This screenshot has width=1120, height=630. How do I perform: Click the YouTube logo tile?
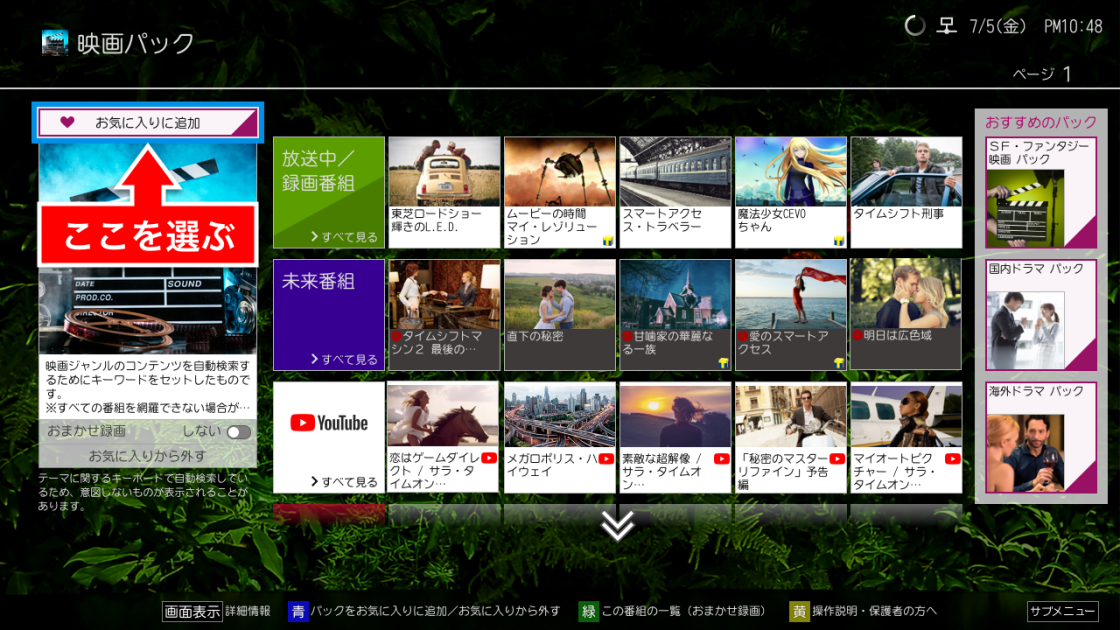click(x=329, y=423)
